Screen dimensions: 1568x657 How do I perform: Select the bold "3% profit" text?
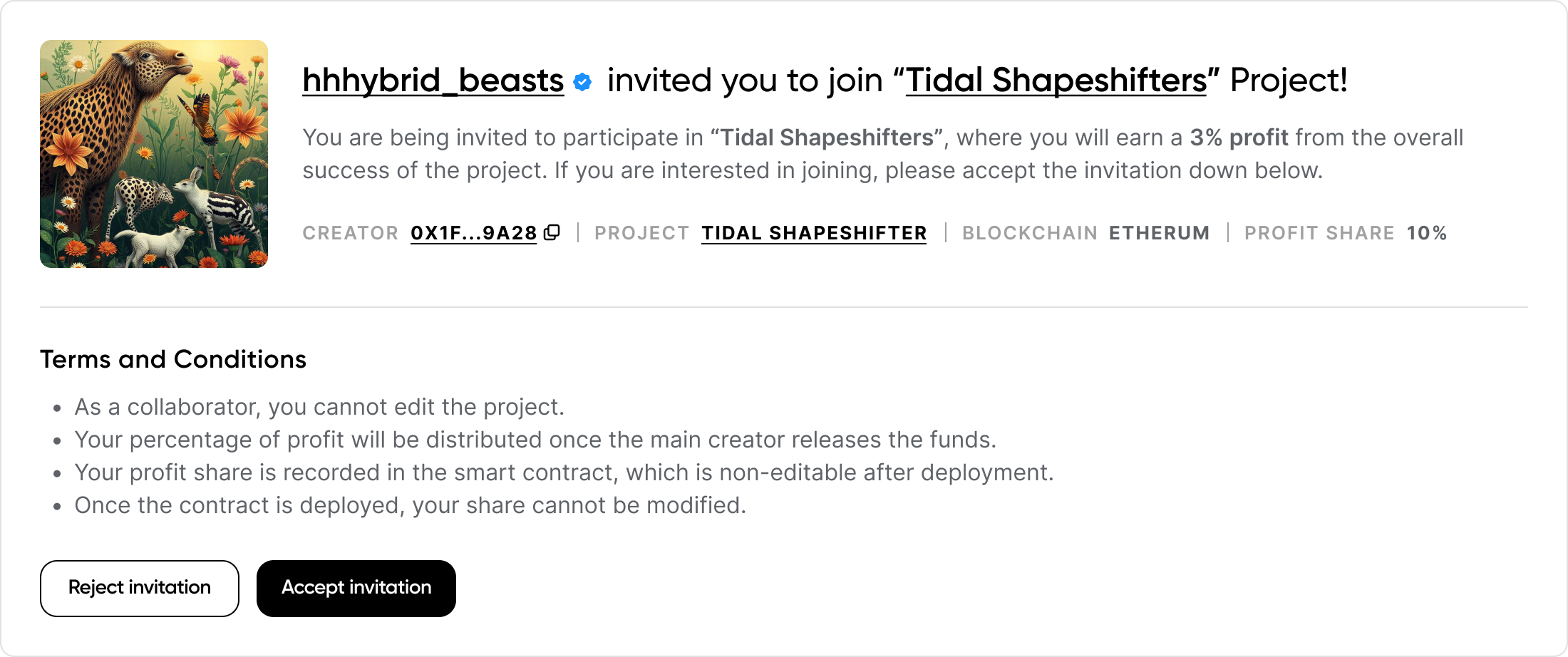click(x=1239, y=138)
